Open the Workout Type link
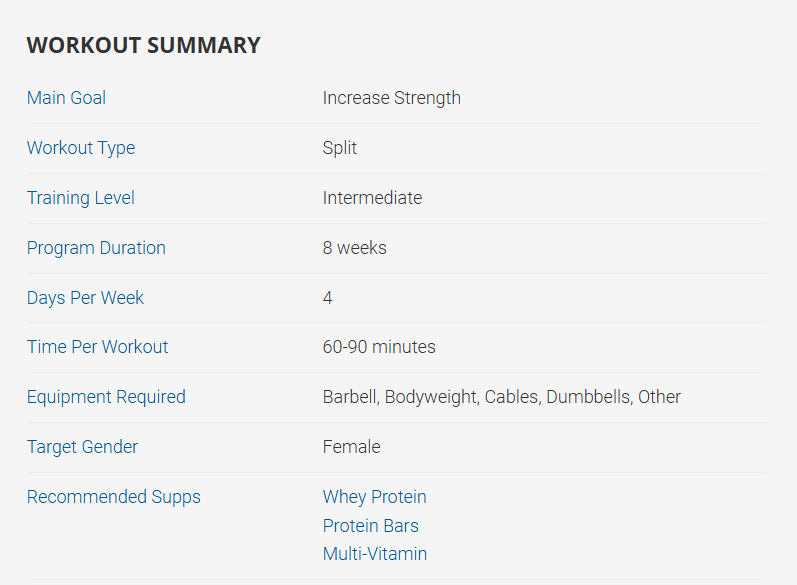 tap(80, 148)
